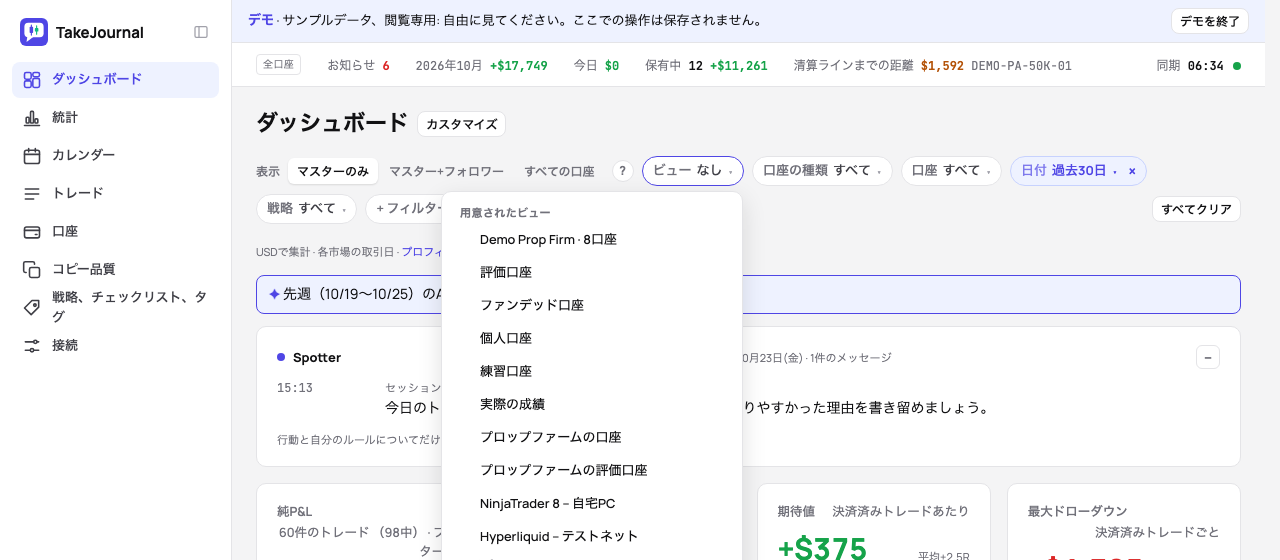Choose the 個人口座 view
Viewport: 1280px width, 560px height.
point(592,339)
